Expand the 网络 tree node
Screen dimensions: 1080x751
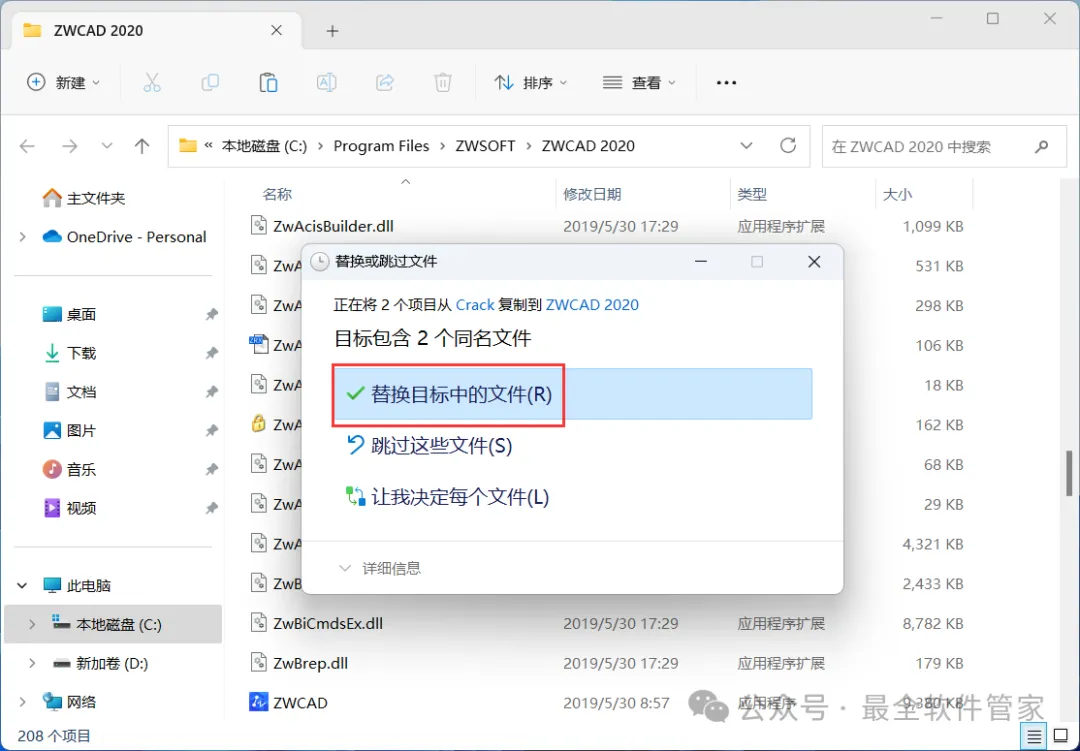[23, 702]
